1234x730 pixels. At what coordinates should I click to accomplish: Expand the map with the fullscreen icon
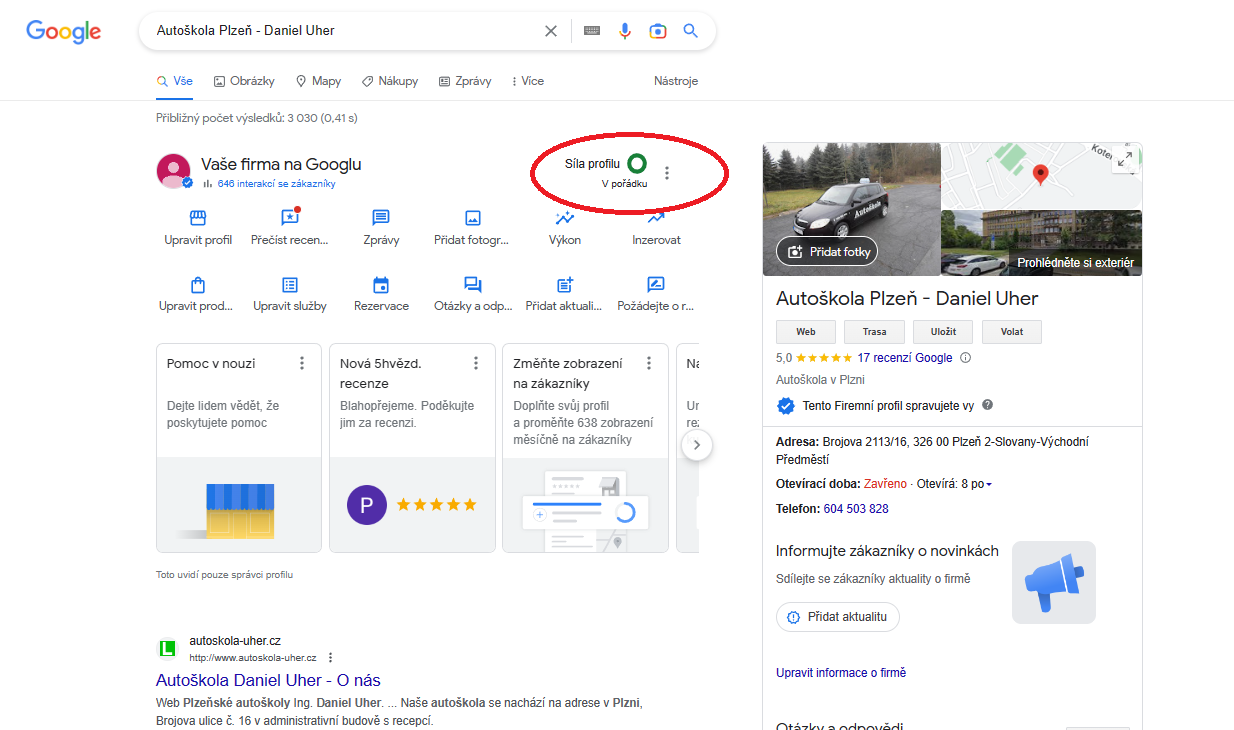point(1125,159)
